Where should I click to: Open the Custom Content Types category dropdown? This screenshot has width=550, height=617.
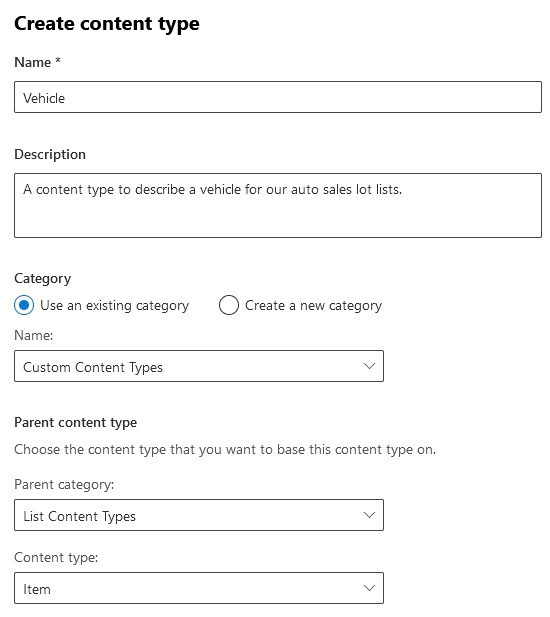tap(199, 366)
